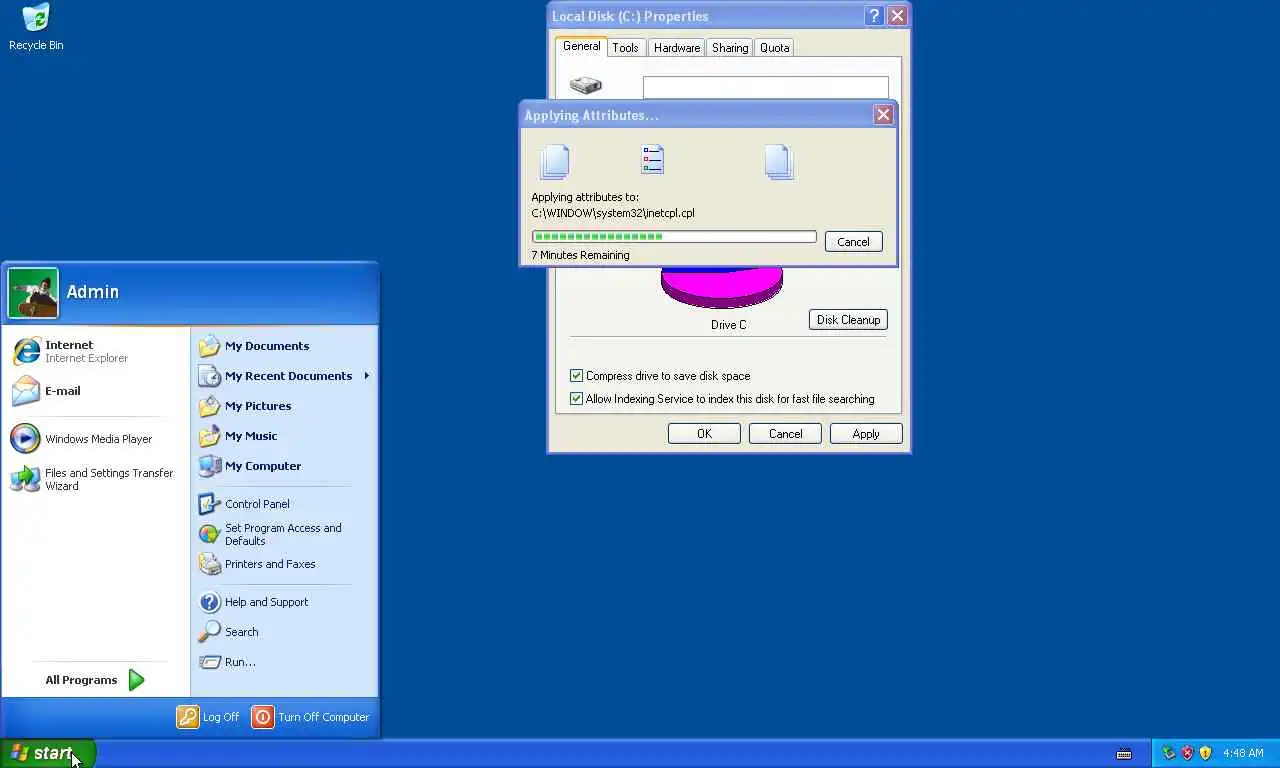Select the General tab
This screenshot has width=1280, height=768.
581,46
